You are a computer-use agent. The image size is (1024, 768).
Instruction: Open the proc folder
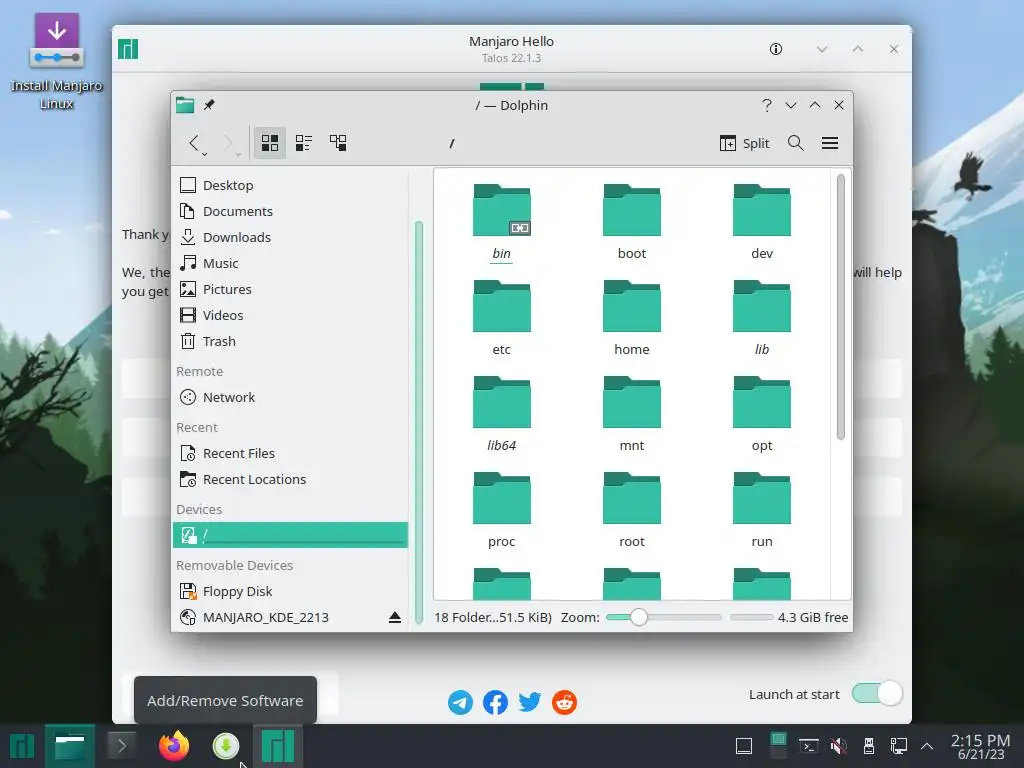click(x=502, y=510)
